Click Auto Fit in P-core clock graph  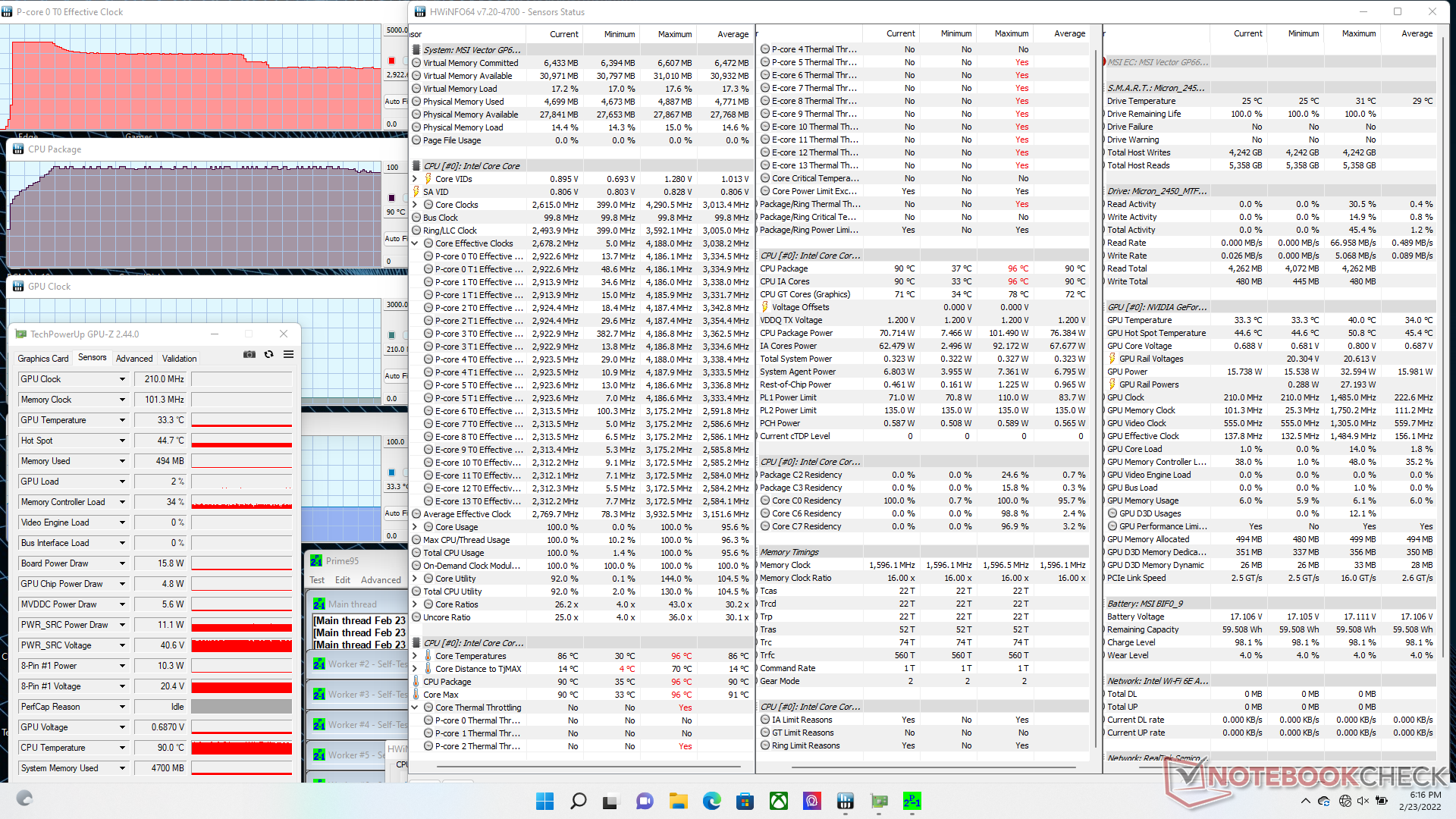pos(395,101)
